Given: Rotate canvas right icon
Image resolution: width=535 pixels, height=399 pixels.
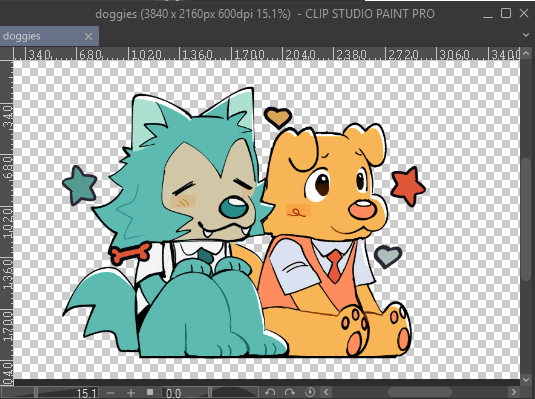Looking at the screenshot, I should point(289,392).
